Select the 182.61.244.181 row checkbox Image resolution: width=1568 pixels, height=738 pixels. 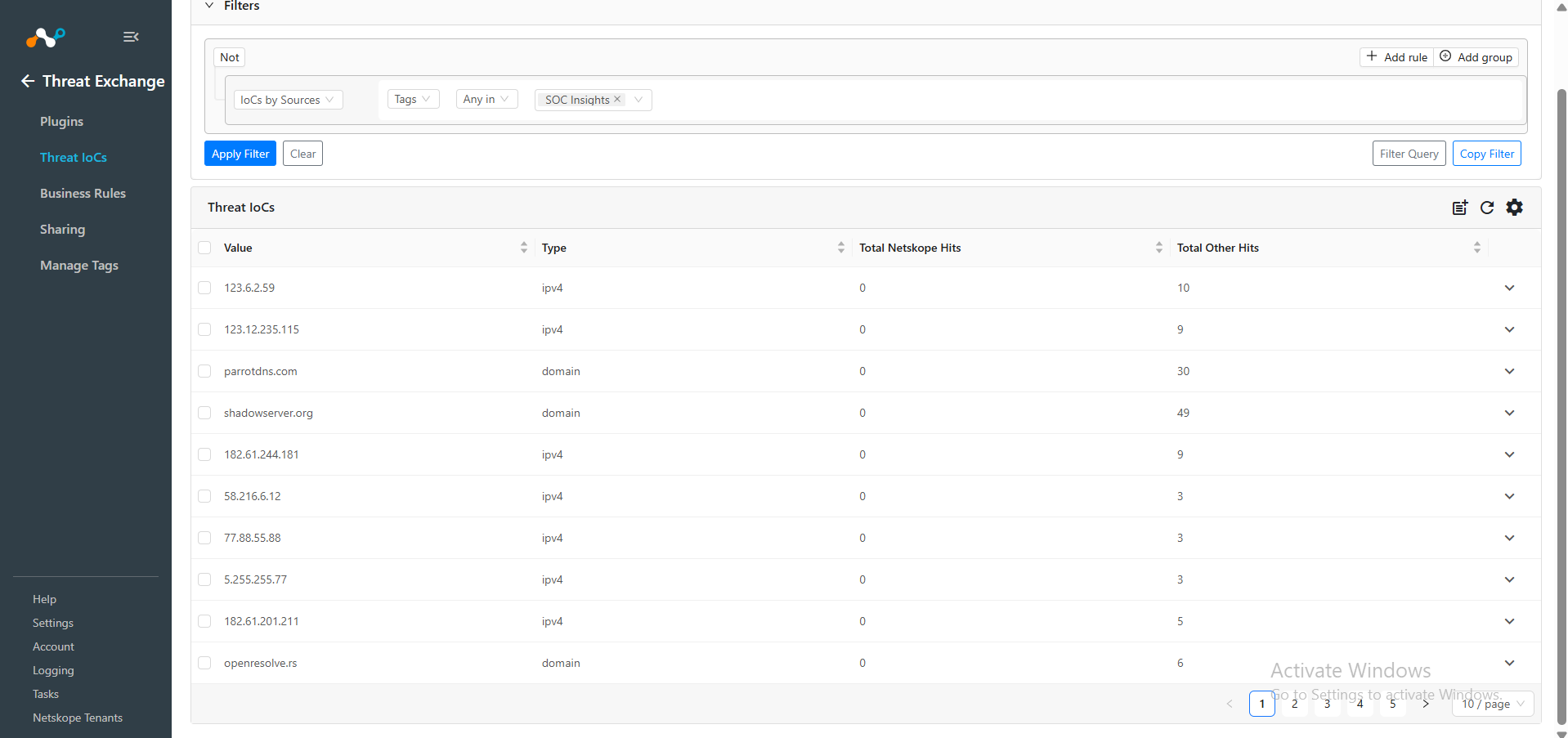(204, 454)
